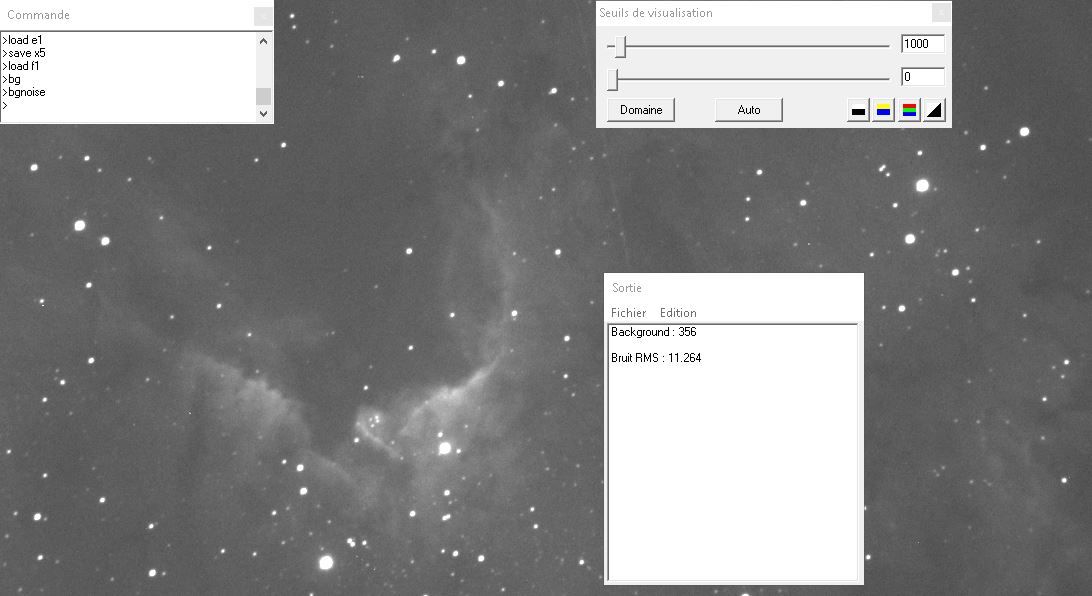
Task: Close the Seuils de visualisation window
Action: pyautogui.click(x=941, y=12)
